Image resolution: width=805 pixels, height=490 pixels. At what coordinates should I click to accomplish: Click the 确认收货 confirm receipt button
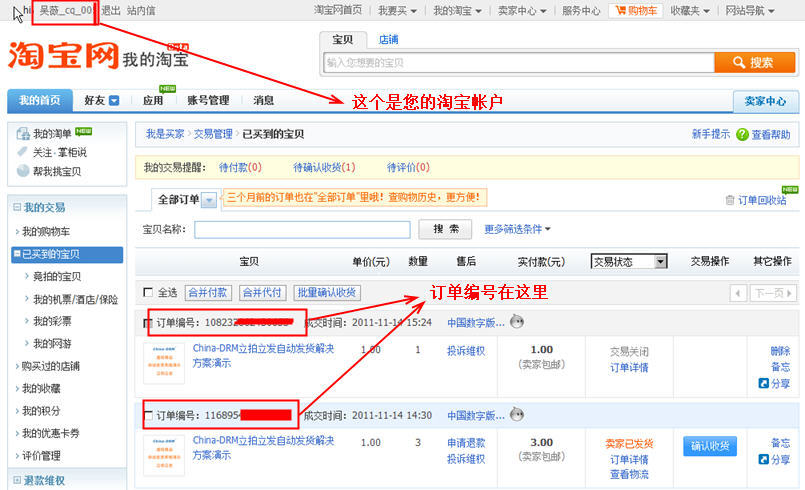coord(710,446)
